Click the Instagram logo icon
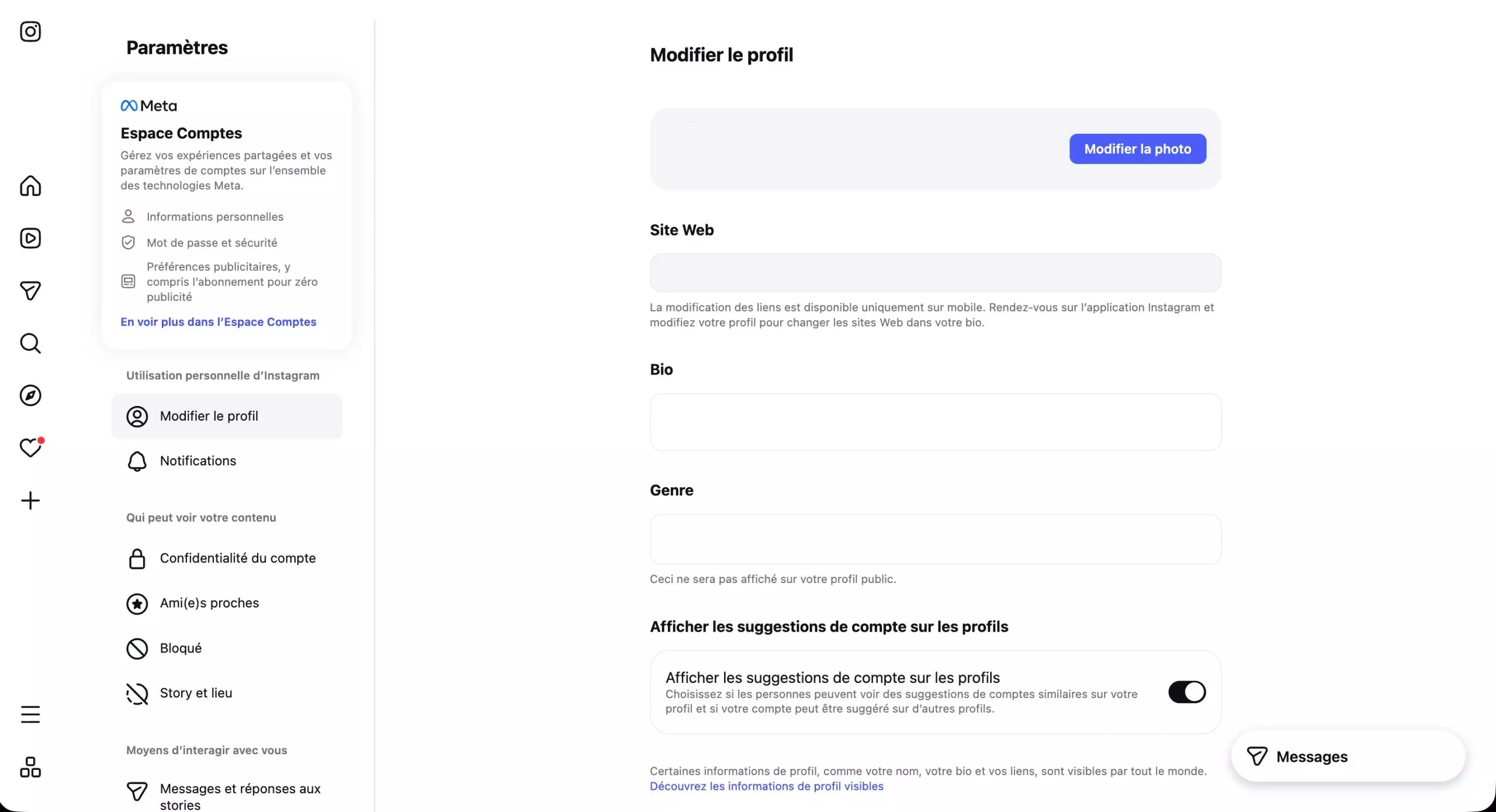The height and width of the screenshot is (812, 1496). [30, 32]
